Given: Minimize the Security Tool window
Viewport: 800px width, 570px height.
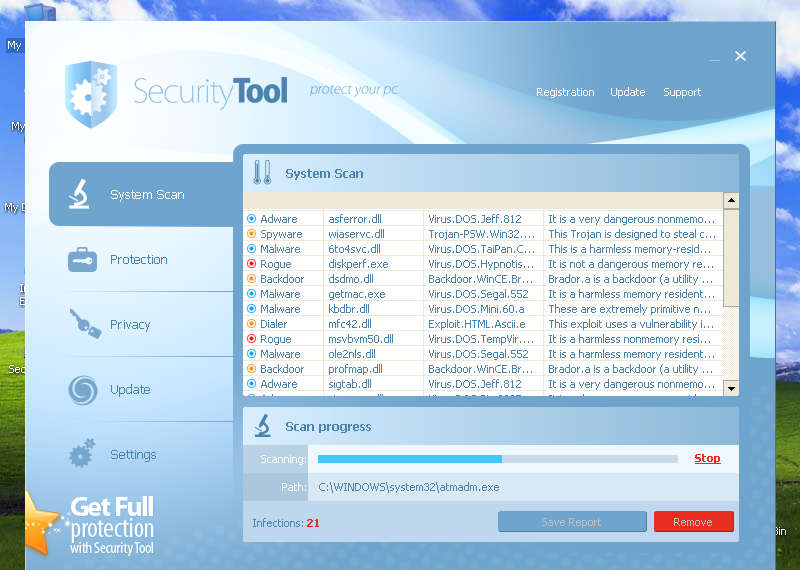Looking at the screenshot, I should pyautogui.click(x=715, y=60).
